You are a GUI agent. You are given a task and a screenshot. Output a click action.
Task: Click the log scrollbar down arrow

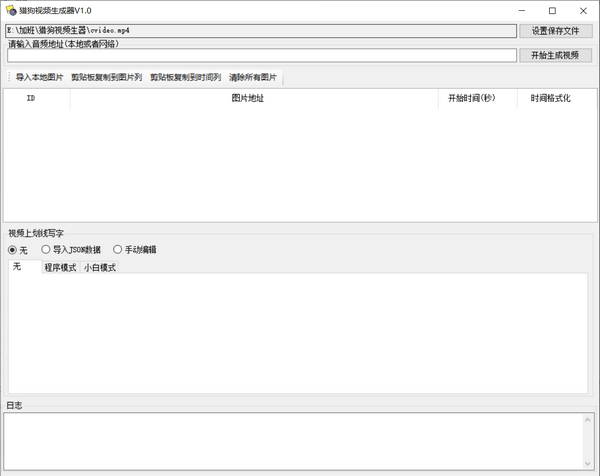(588, 464)
